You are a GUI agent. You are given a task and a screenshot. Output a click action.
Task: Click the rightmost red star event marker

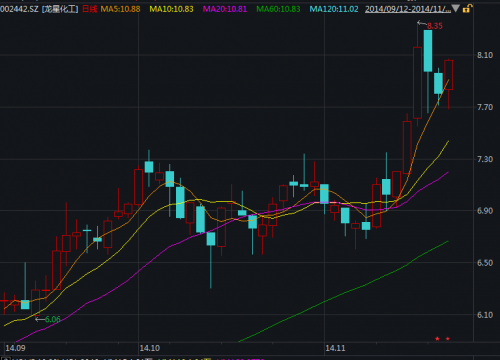point(448,339)
